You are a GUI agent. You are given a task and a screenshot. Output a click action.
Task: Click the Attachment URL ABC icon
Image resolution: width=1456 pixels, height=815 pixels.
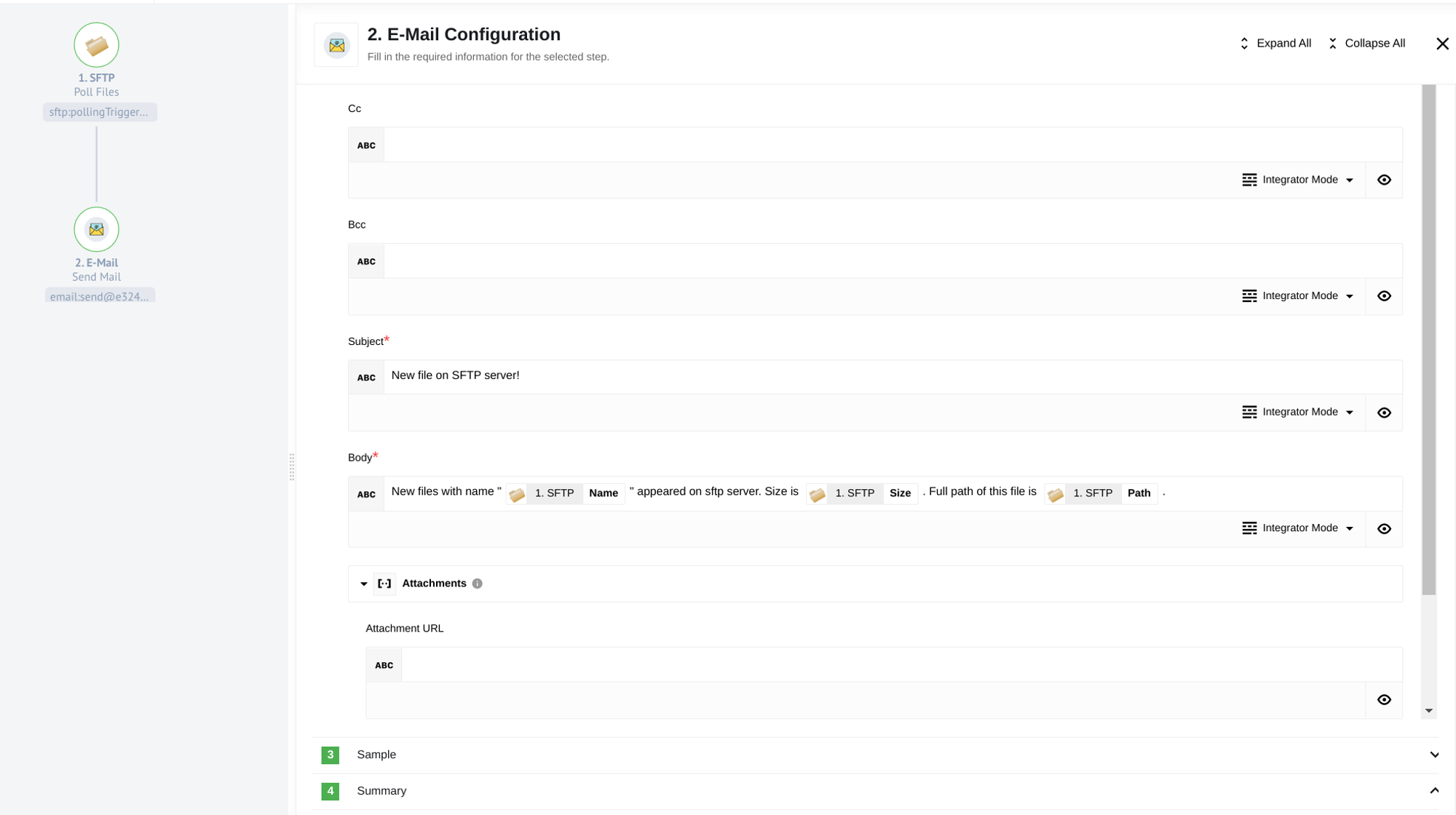coord(384,665)
